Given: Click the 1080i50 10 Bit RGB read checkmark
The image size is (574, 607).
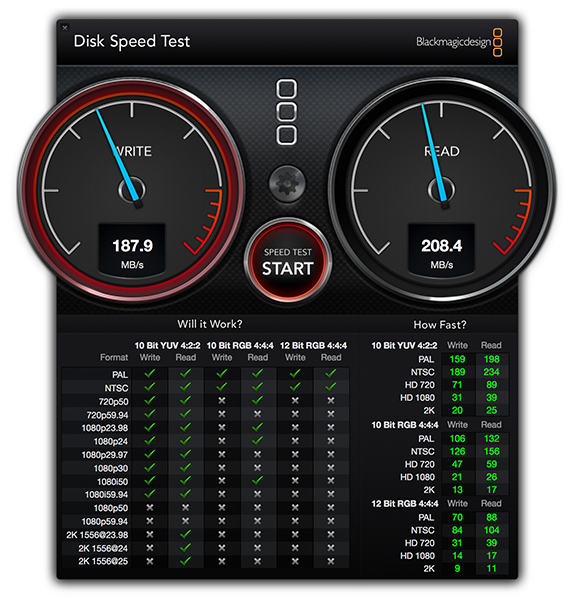Looking at the screenshot, I should coord(257,481).
